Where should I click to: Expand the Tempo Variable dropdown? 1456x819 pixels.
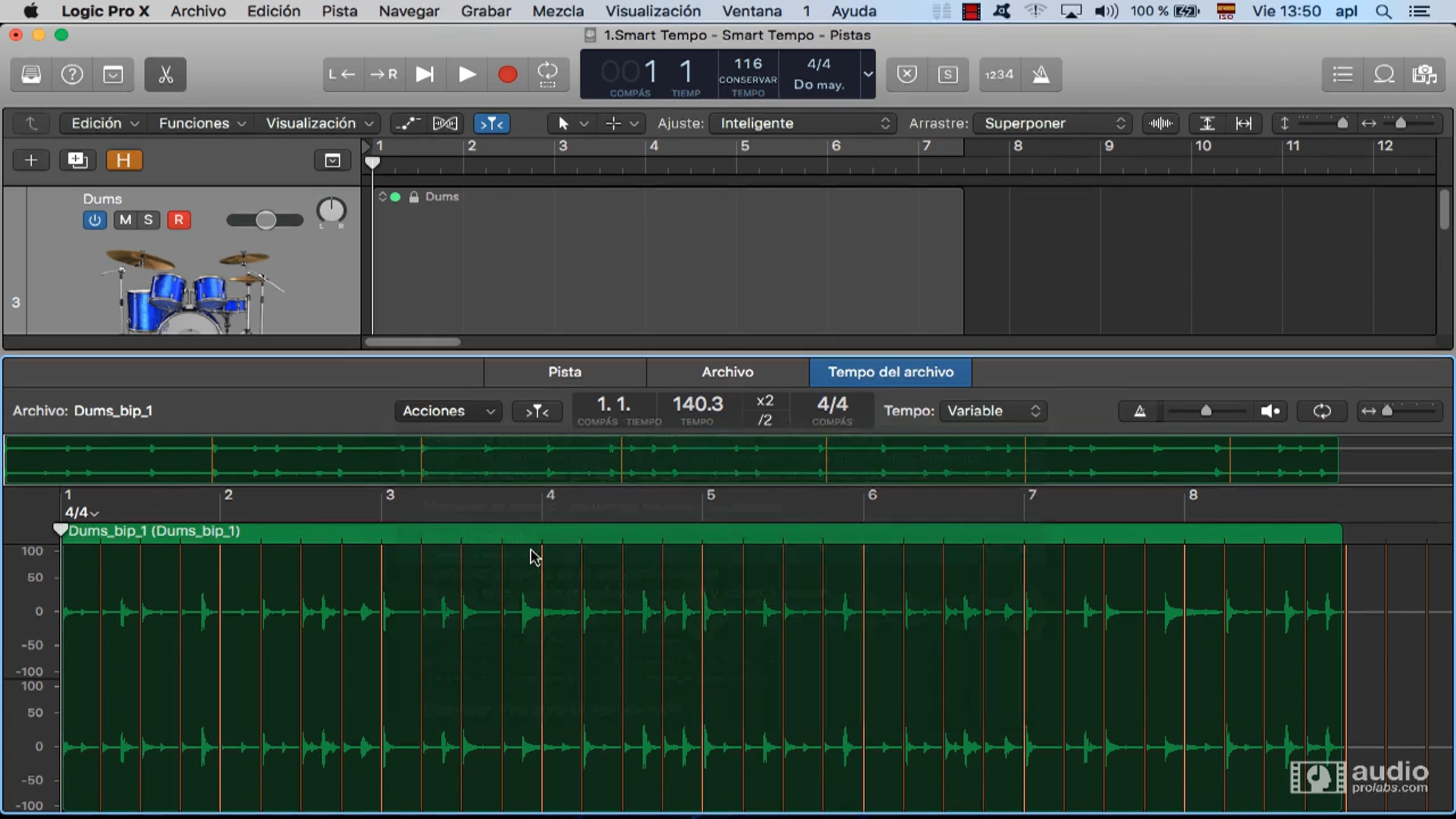click(993, 411)
